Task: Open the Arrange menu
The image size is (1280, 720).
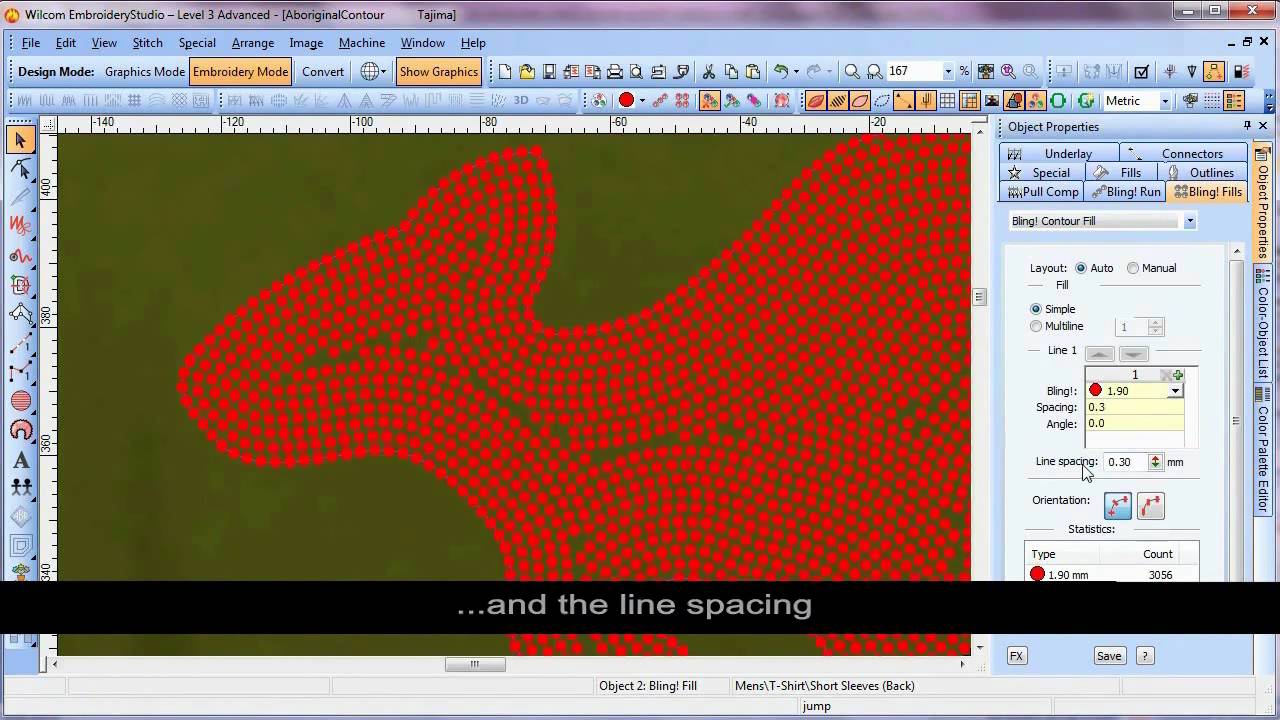Action: pos(253,43)
